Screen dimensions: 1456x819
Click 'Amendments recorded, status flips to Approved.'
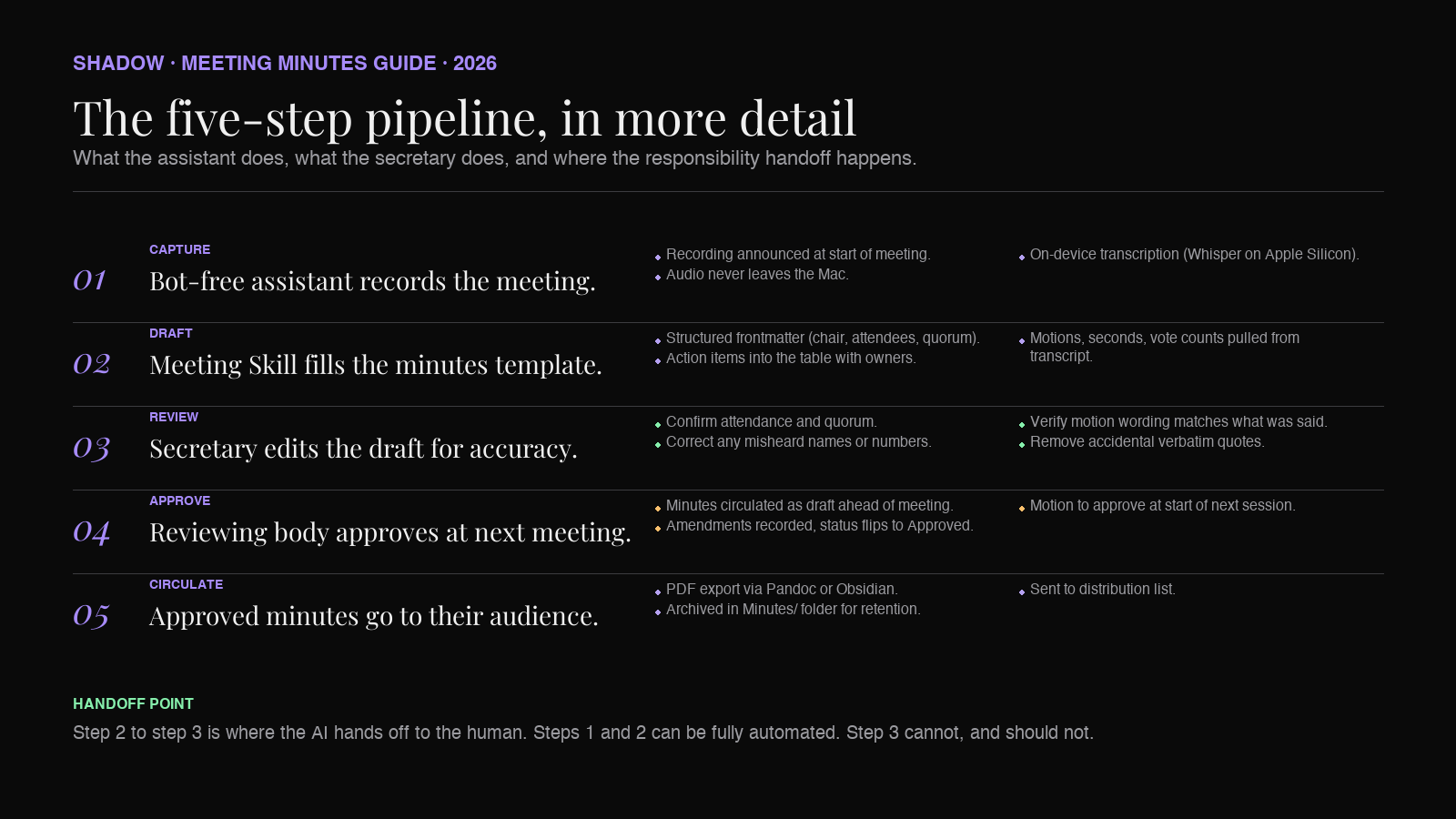(x=819, y=526)
